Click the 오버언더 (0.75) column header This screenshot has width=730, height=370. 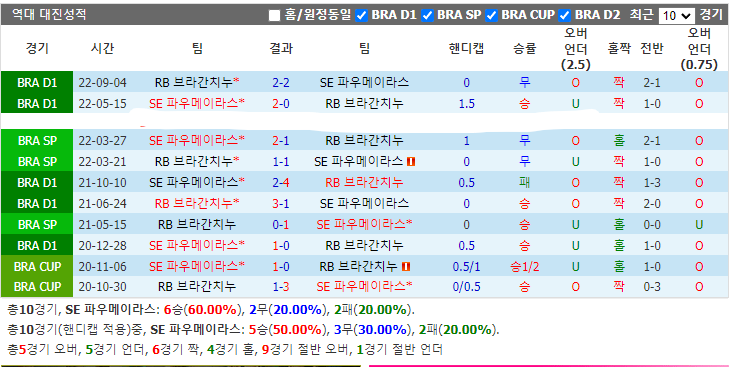pos(699,49)
